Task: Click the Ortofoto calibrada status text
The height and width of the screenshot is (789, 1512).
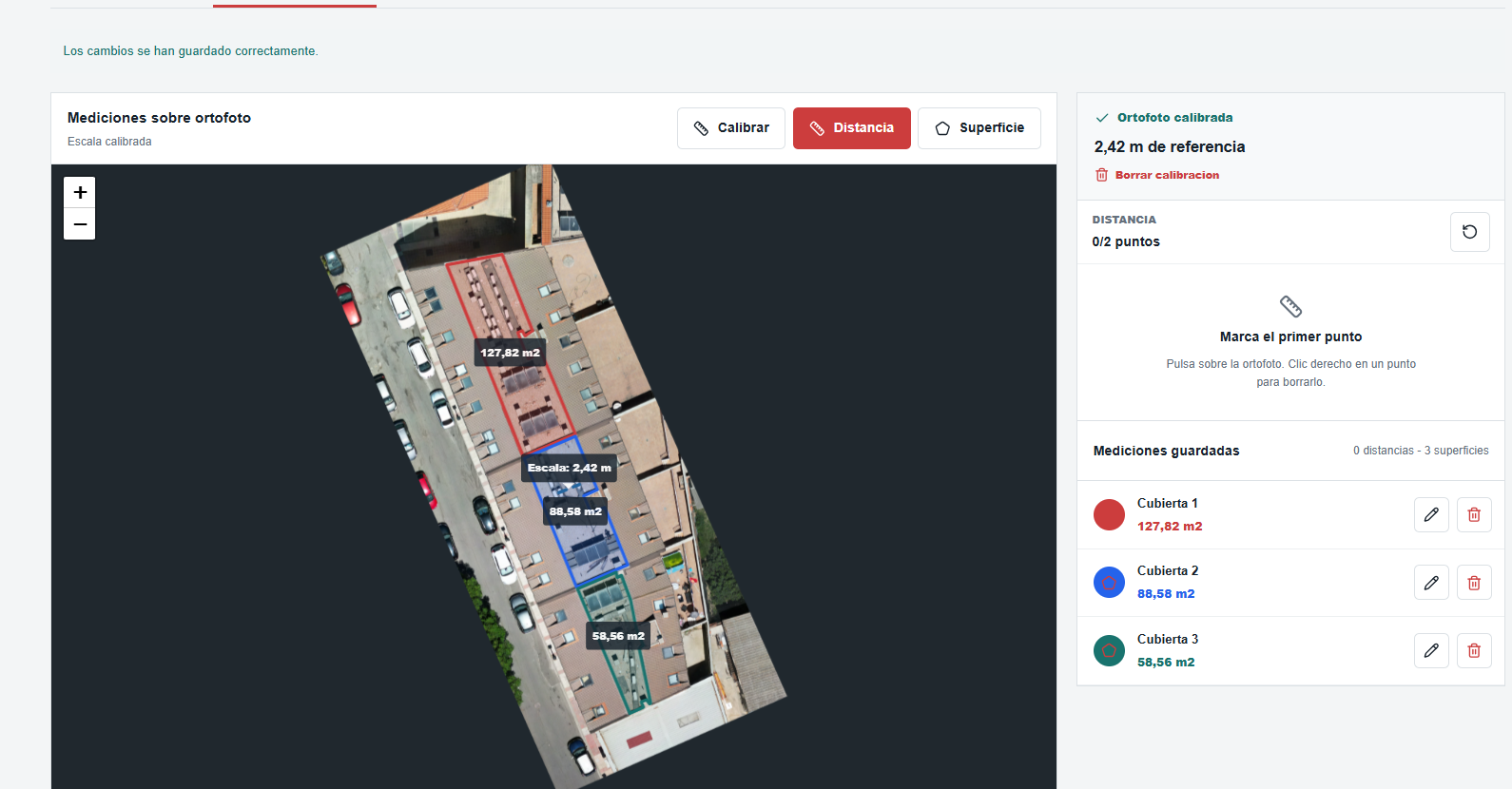Action: [x=1175, y=118]
